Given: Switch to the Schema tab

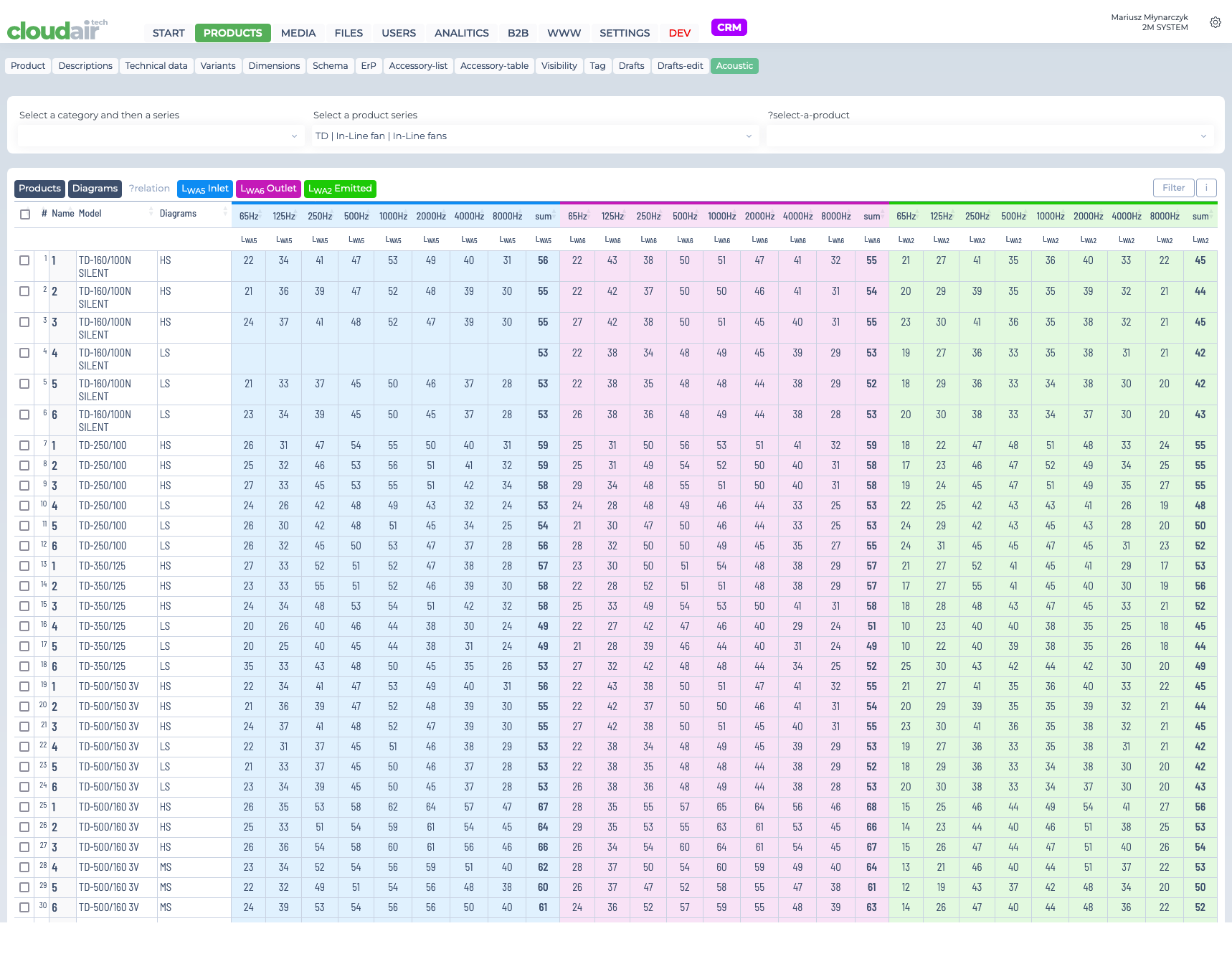Looking at the screenshot, I should click(330, 66).
